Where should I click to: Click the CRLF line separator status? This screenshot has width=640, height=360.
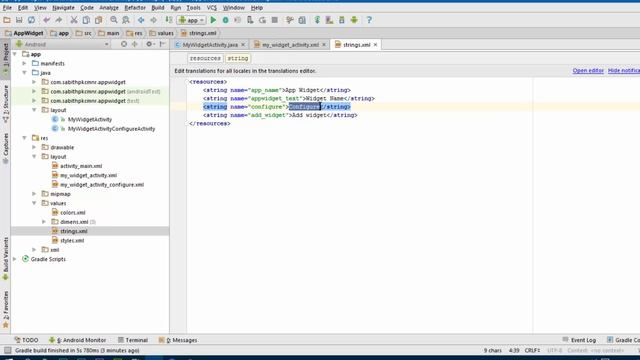pos(532,351)
